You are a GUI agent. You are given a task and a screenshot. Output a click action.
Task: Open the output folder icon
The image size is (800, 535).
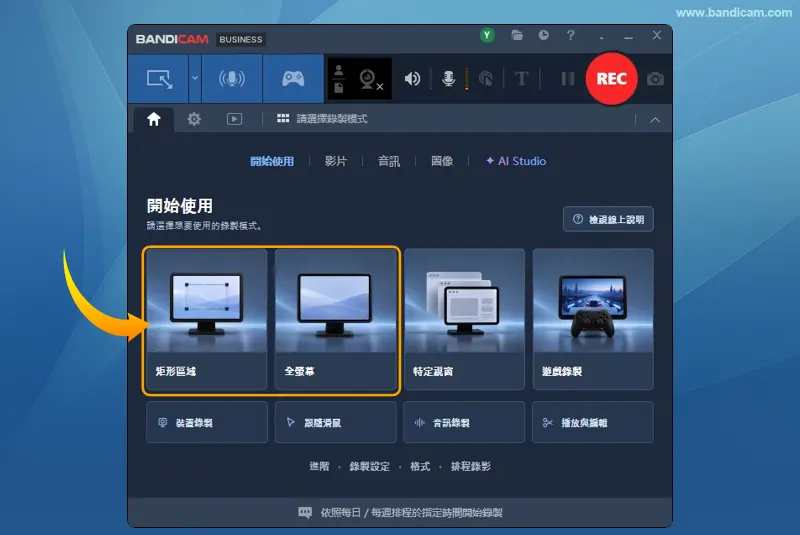[517, 35]
